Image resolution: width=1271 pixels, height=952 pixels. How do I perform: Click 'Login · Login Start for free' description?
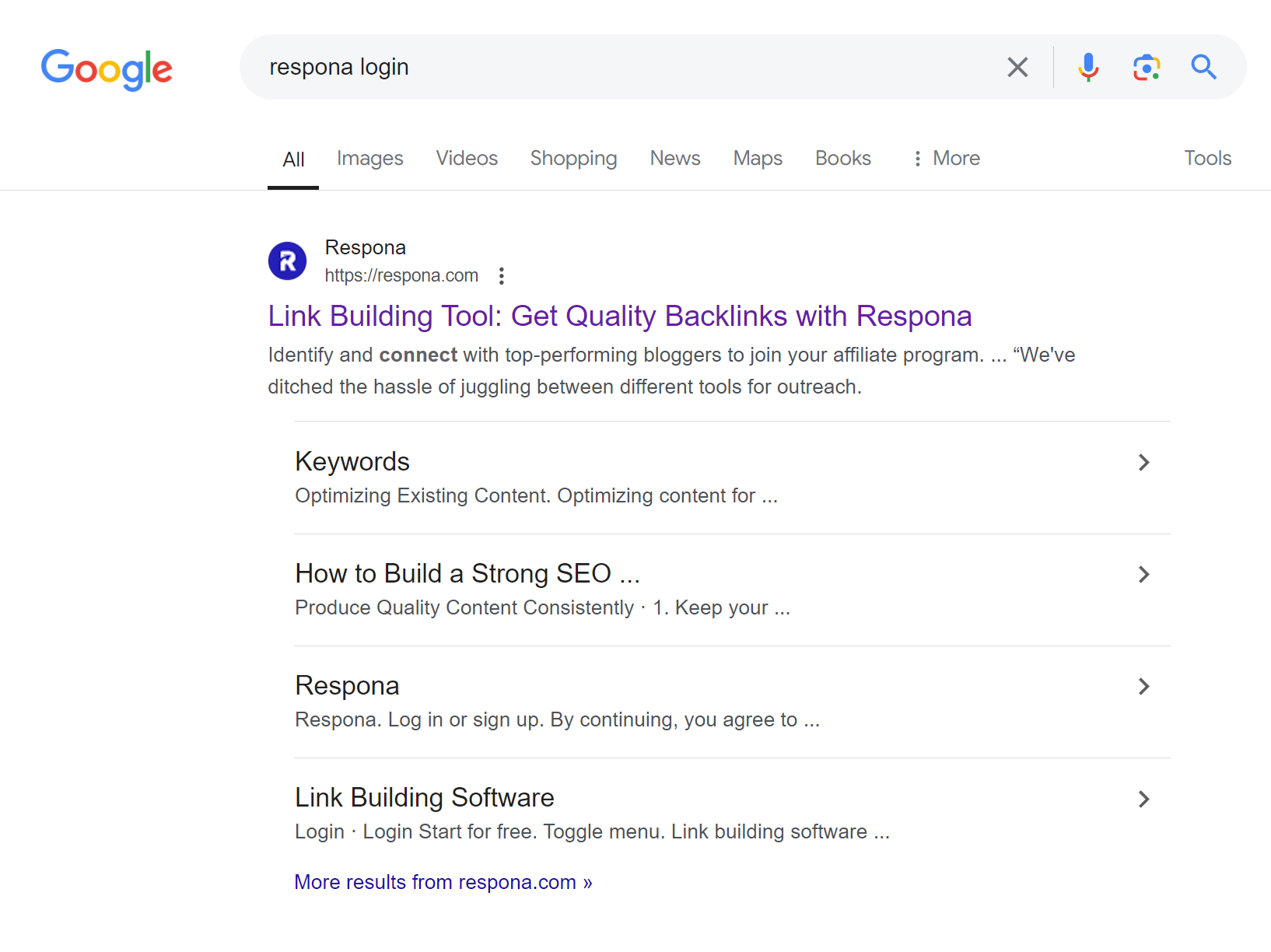(593, 831)
